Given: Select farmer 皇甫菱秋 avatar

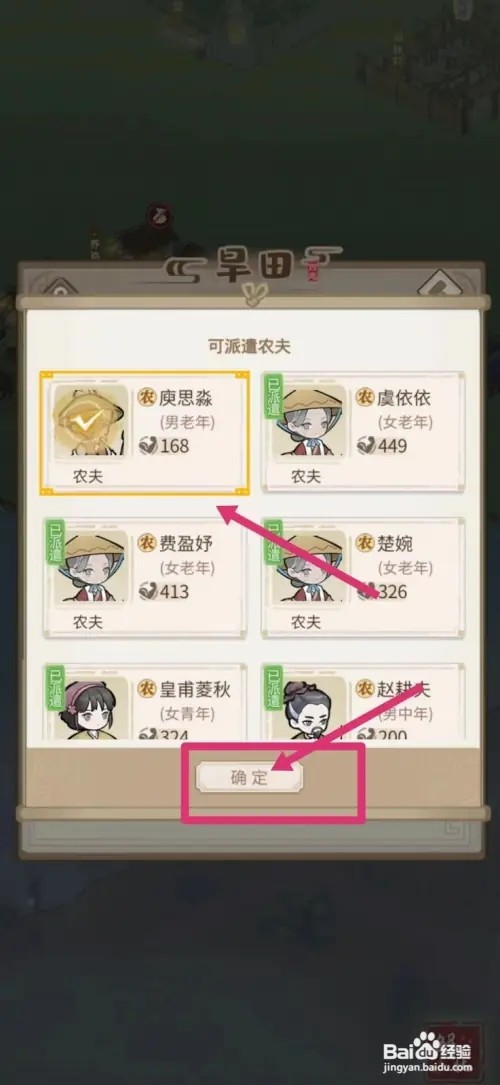Looking at the screenshot, I should tap(91, 707).
